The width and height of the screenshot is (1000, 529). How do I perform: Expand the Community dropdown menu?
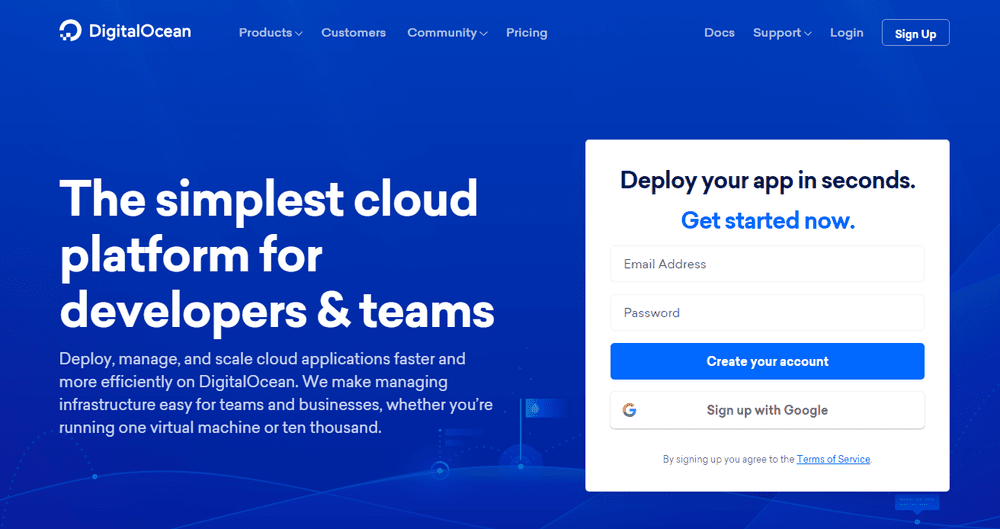tap(447, 33)
